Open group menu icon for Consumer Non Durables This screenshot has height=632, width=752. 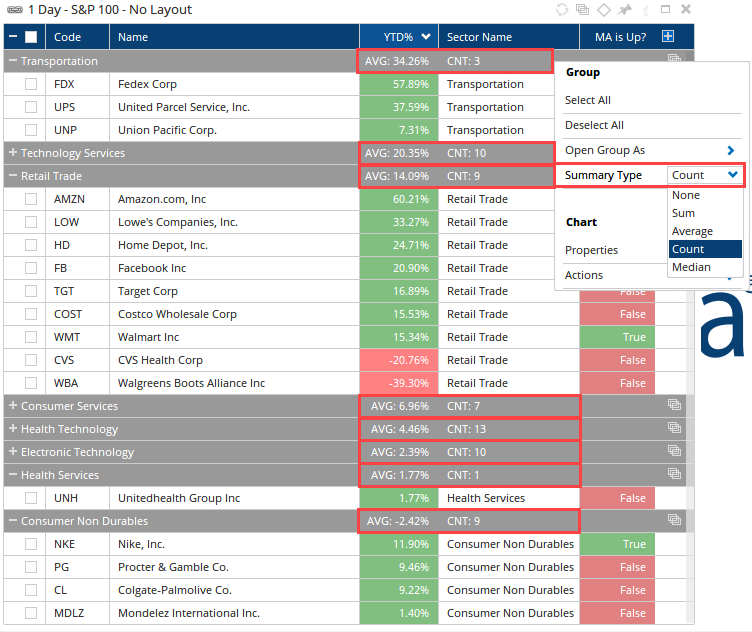coord(674,520)
